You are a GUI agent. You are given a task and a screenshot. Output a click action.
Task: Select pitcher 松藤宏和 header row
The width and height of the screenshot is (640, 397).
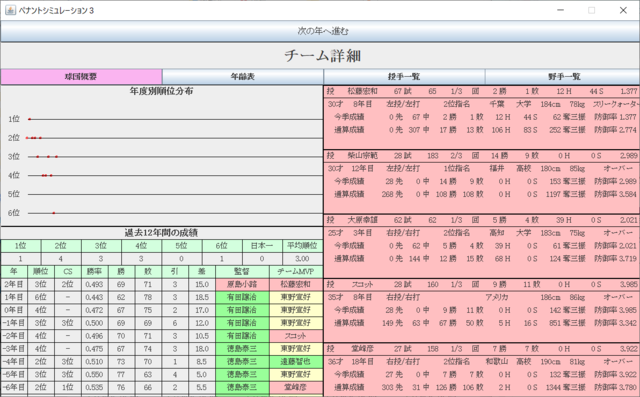482,91
